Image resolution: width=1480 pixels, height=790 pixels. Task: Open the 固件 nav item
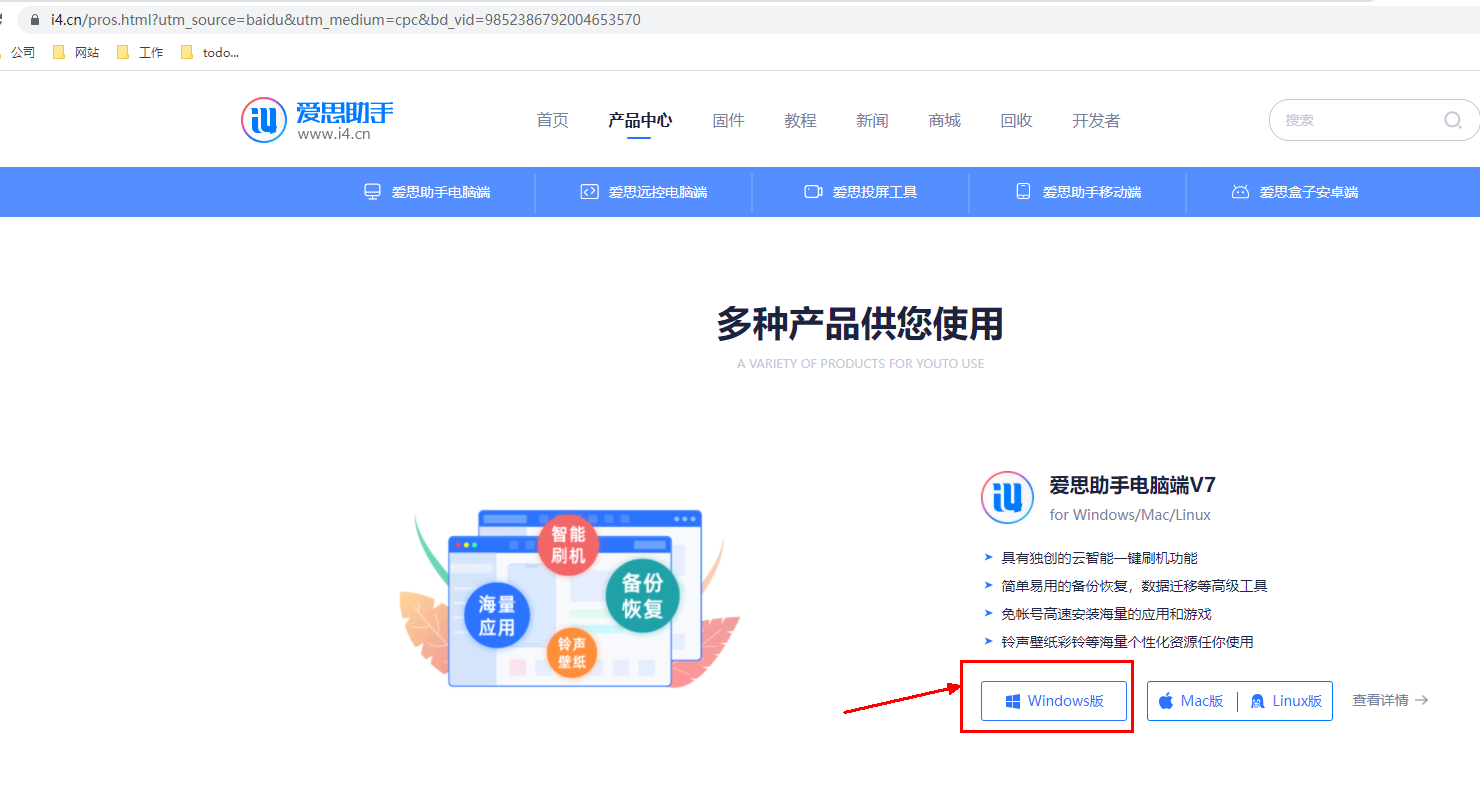(x=728, y=120)
